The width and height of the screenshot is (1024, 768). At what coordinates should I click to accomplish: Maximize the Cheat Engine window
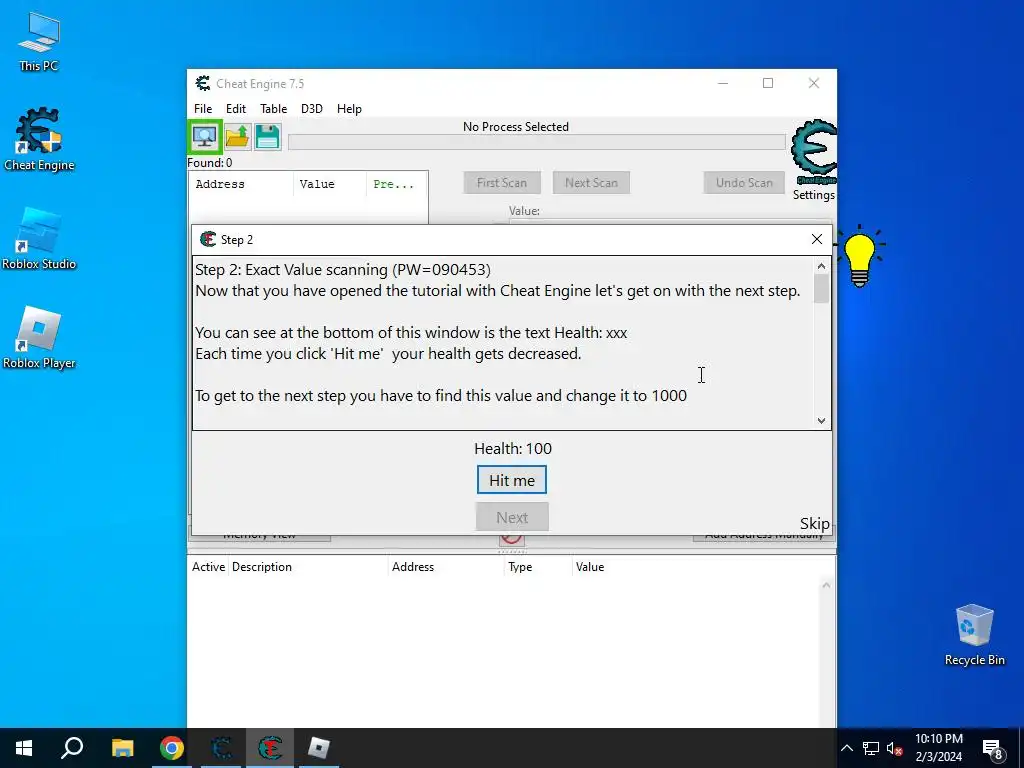coord(768,83)
